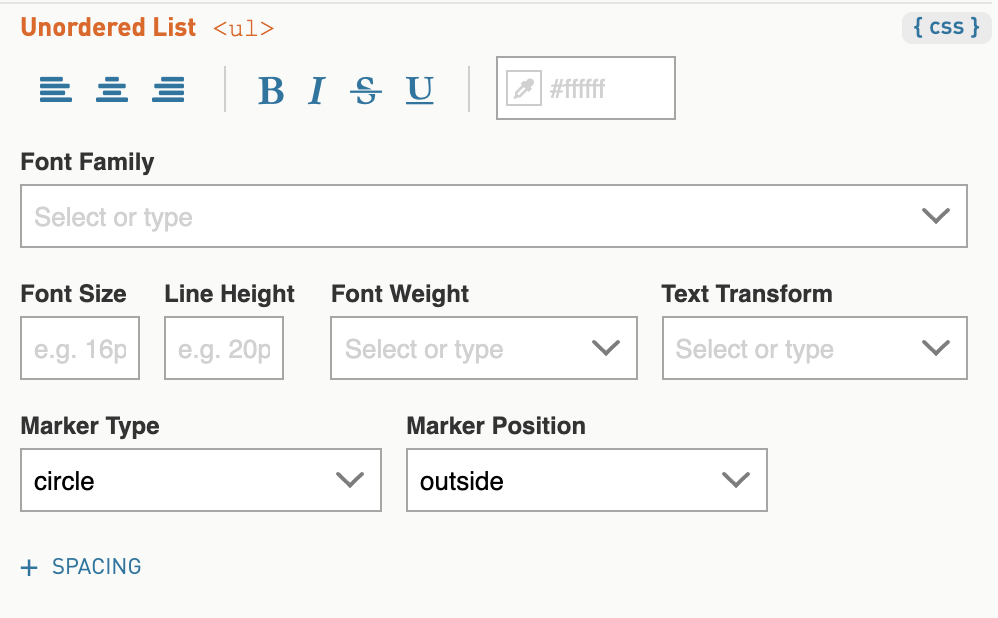
Task: Open the Text Transform dropdown
Action: [815, 348]
